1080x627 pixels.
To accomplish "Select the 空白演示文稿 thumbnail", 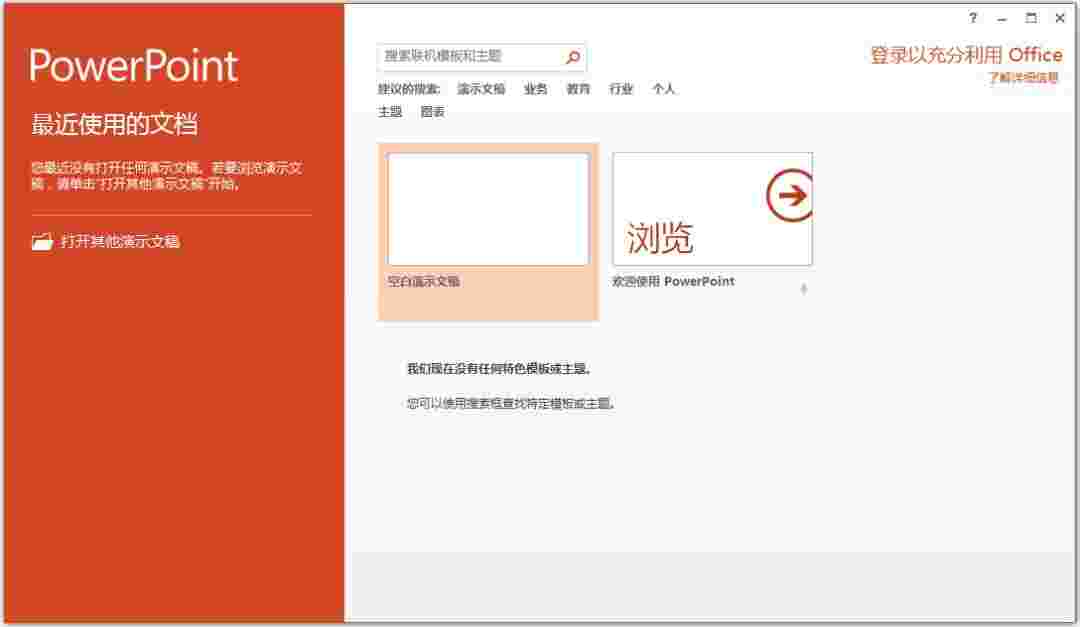I will pyautogui.click(x=488, y=208).
